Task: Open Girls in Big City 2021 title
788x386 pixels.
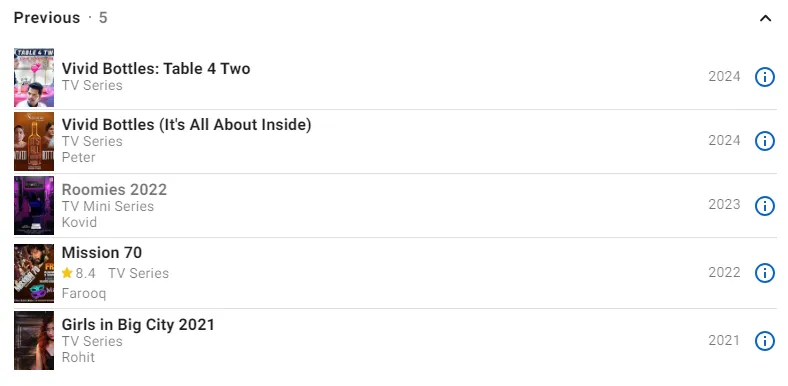Action: click(x=138, y=325)
